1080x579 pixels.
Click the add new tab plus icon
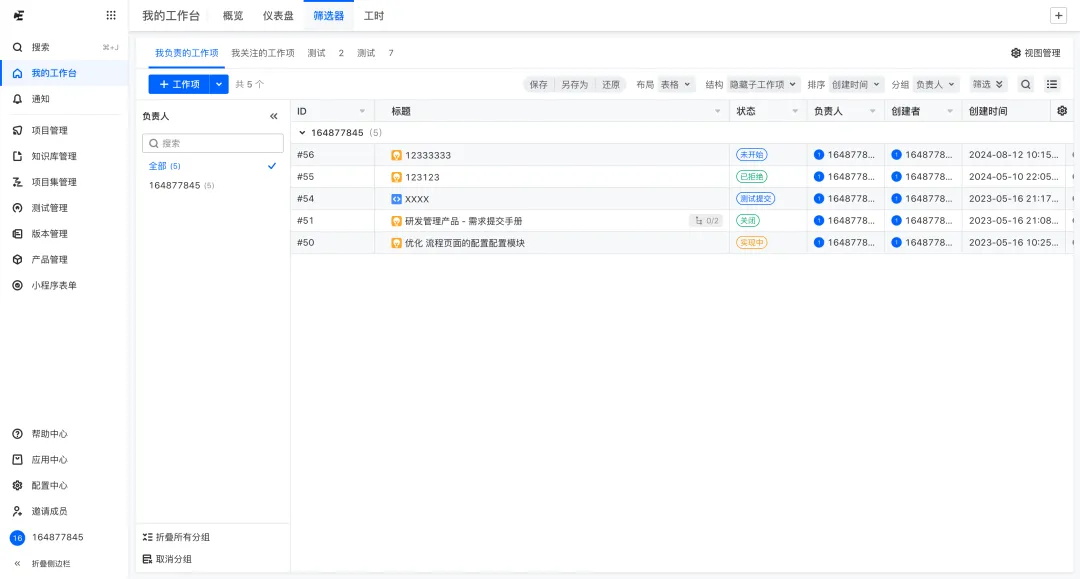pos(1058,16)
